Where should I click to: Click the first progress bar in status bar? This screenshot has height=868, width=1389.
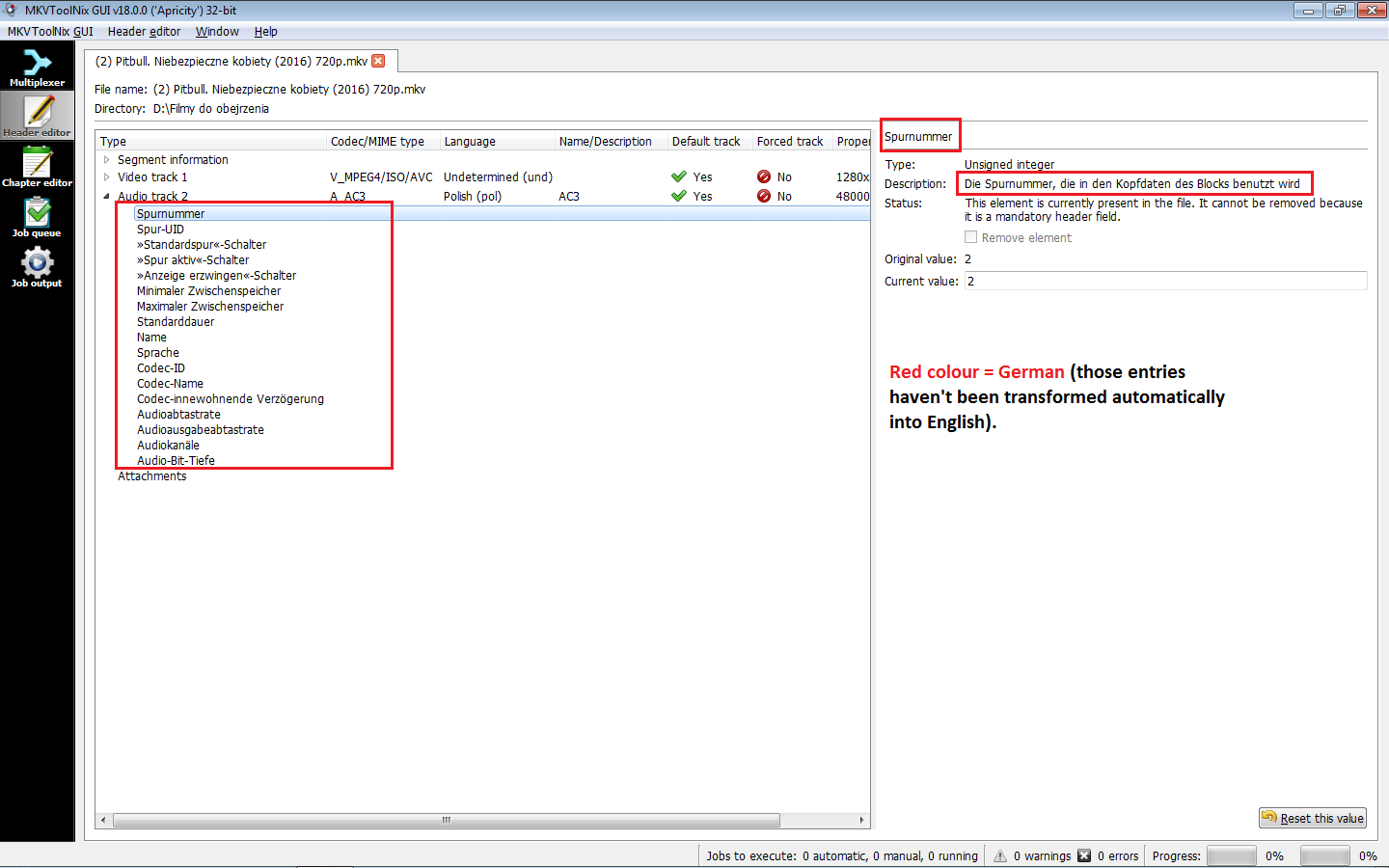coord(1232,855)
